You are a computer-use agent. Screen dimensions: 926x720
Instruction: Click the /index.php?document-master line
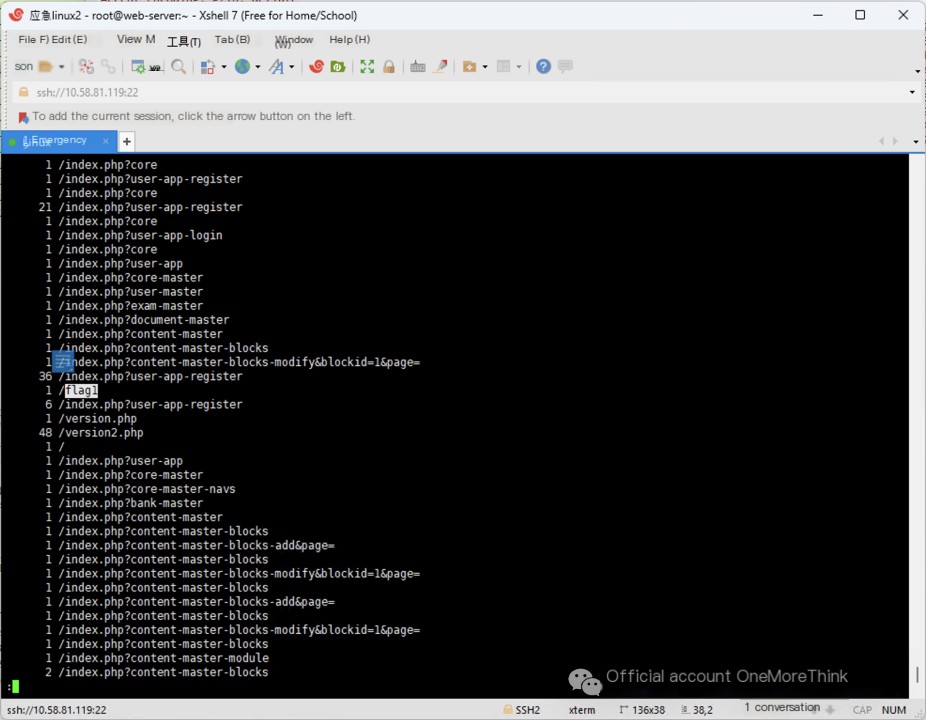coord(144,320)
